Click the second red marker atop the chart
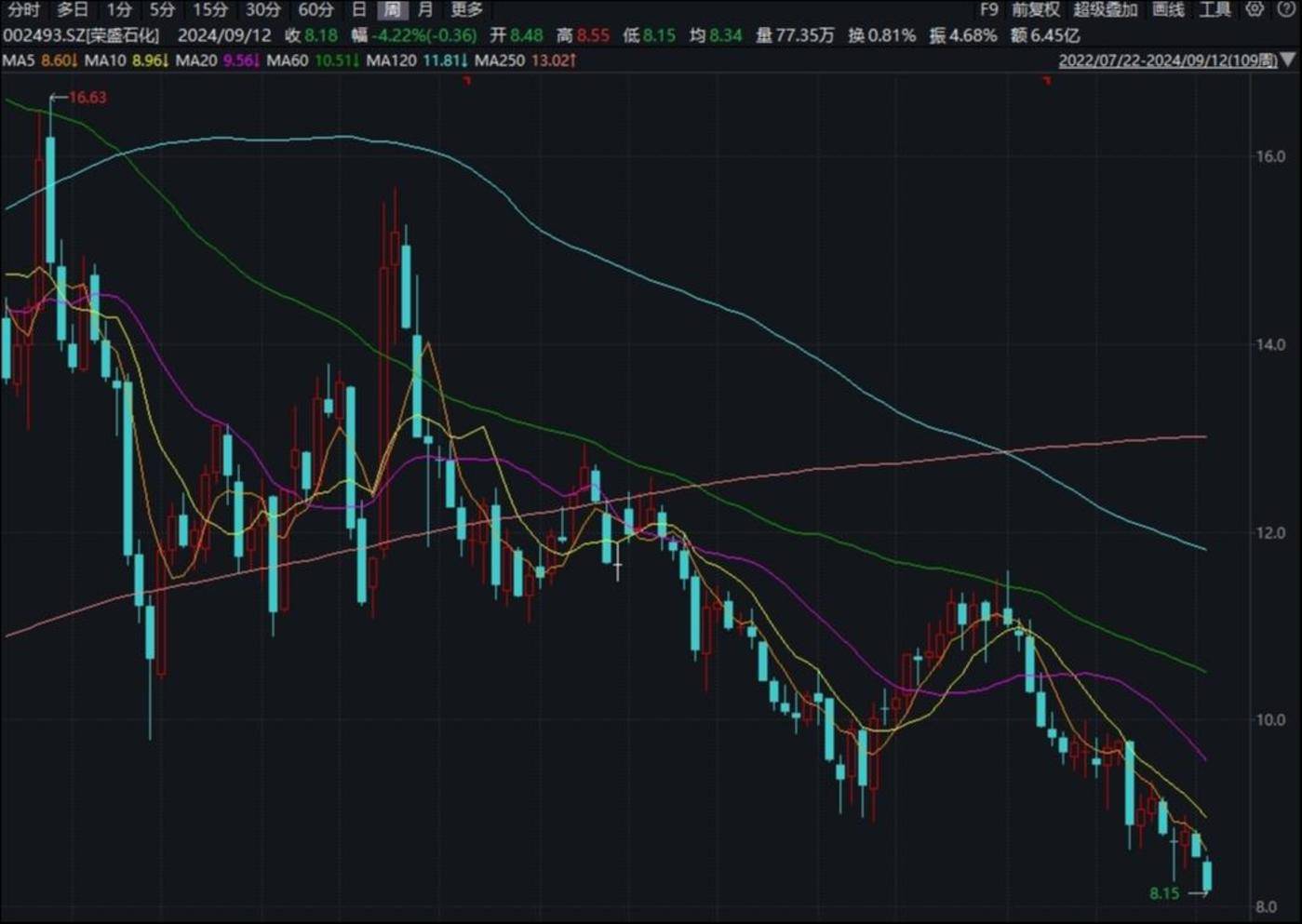This screenshot has height=924, width=1302. coord(1047,82)
